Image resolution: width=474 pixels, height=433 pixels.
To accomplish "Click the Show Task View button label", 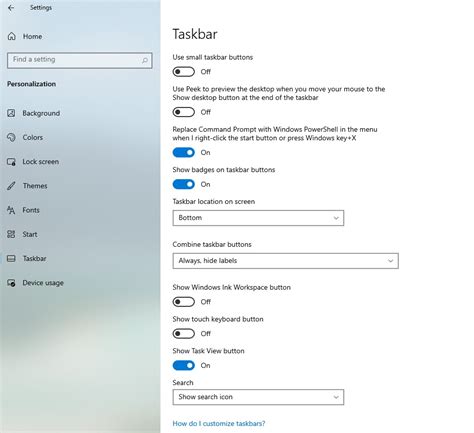I will click(x=208, y=351).
